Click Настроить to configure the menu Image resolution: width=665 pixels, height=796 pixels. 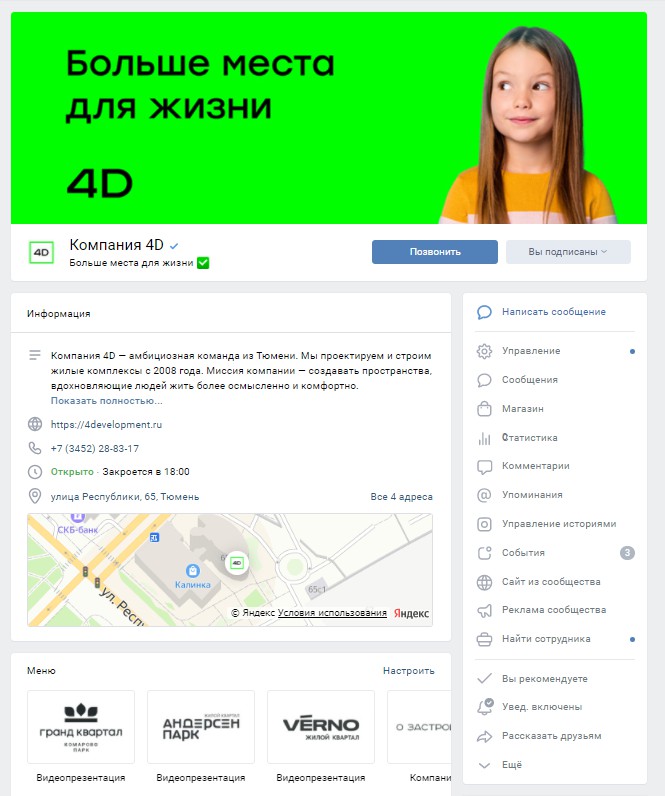click(409, 671)
